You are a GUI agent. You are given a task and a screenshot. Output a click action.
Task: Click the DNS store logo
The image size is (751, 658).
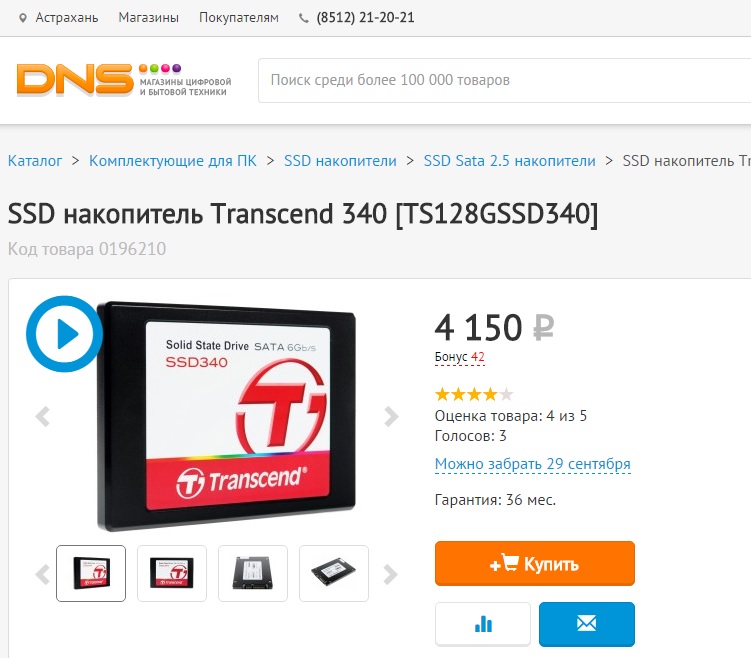(124, 80)
